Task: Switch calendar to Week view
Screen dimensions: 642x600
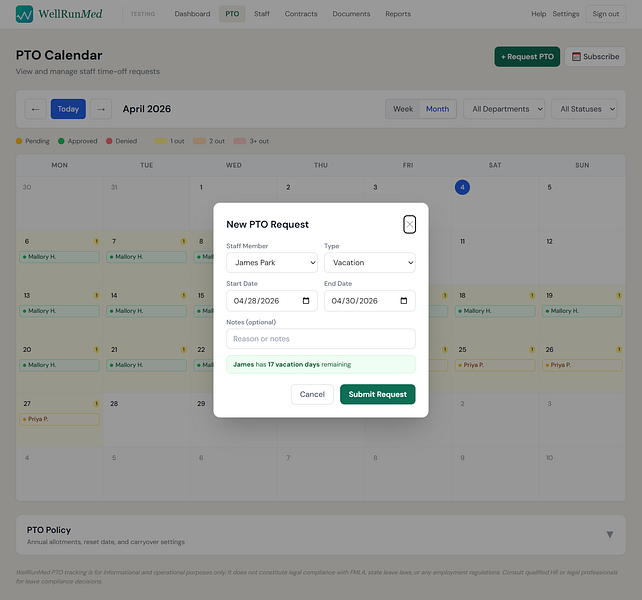Action: coord(403,109)
